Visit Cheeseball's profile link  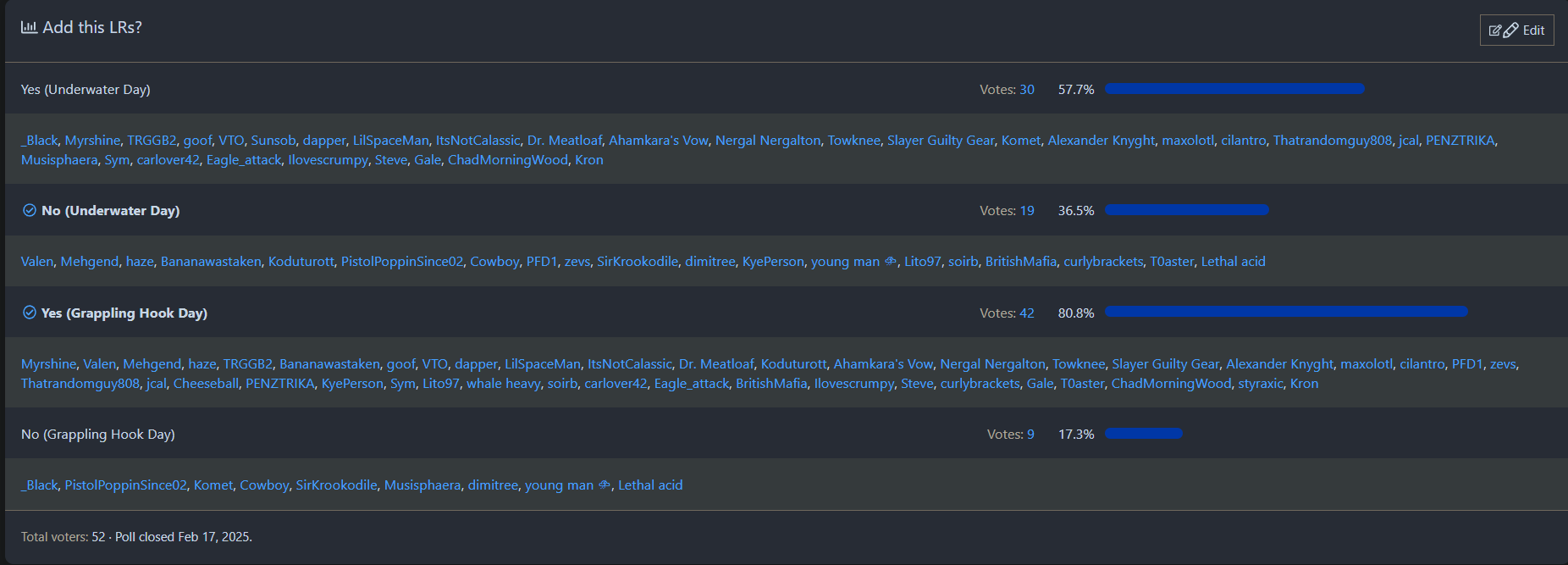(206, 384)
